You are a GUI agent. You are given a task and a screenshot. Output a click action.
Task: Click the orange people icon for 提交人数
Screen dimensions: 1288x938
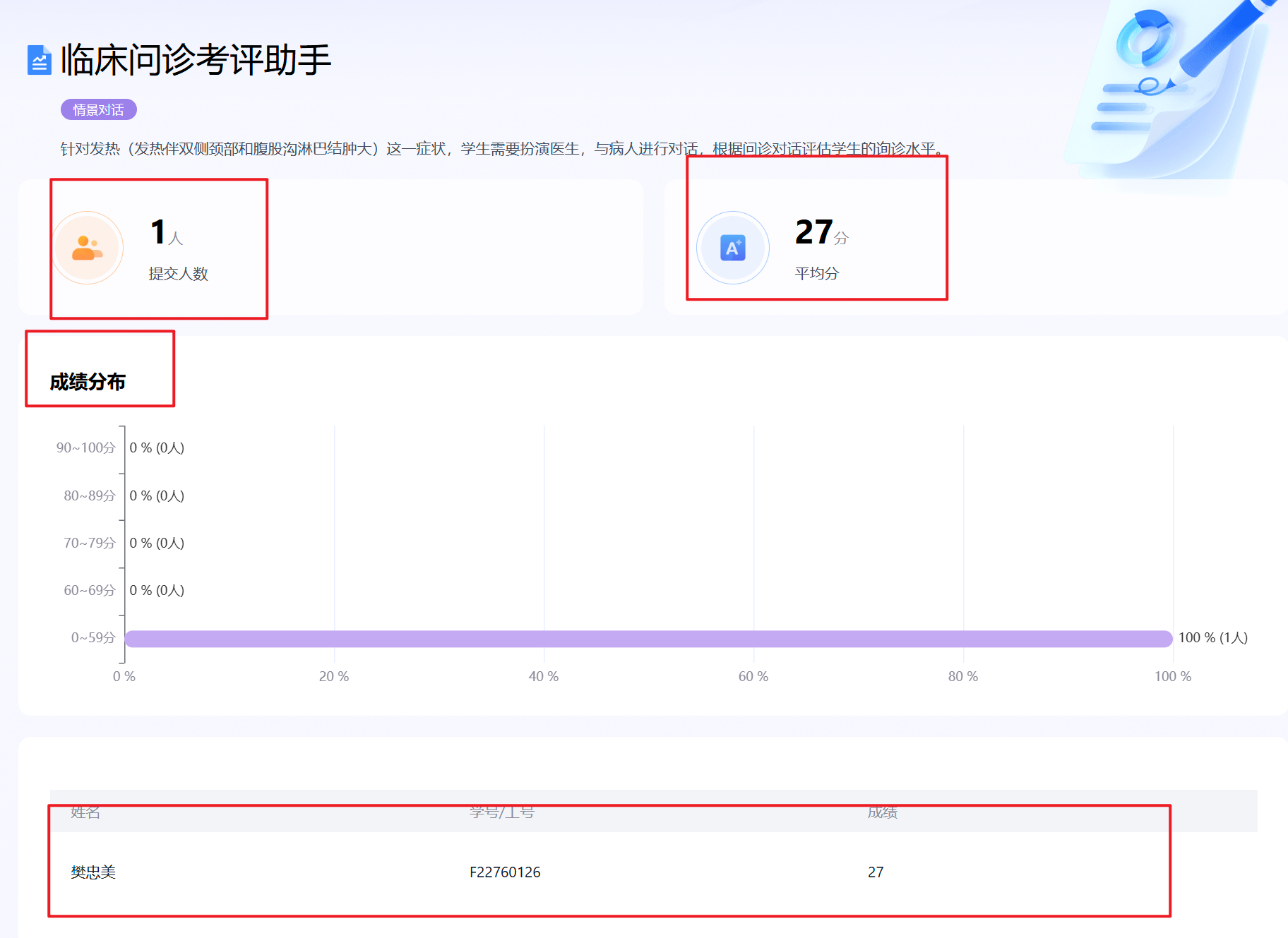tap(88, 248)
